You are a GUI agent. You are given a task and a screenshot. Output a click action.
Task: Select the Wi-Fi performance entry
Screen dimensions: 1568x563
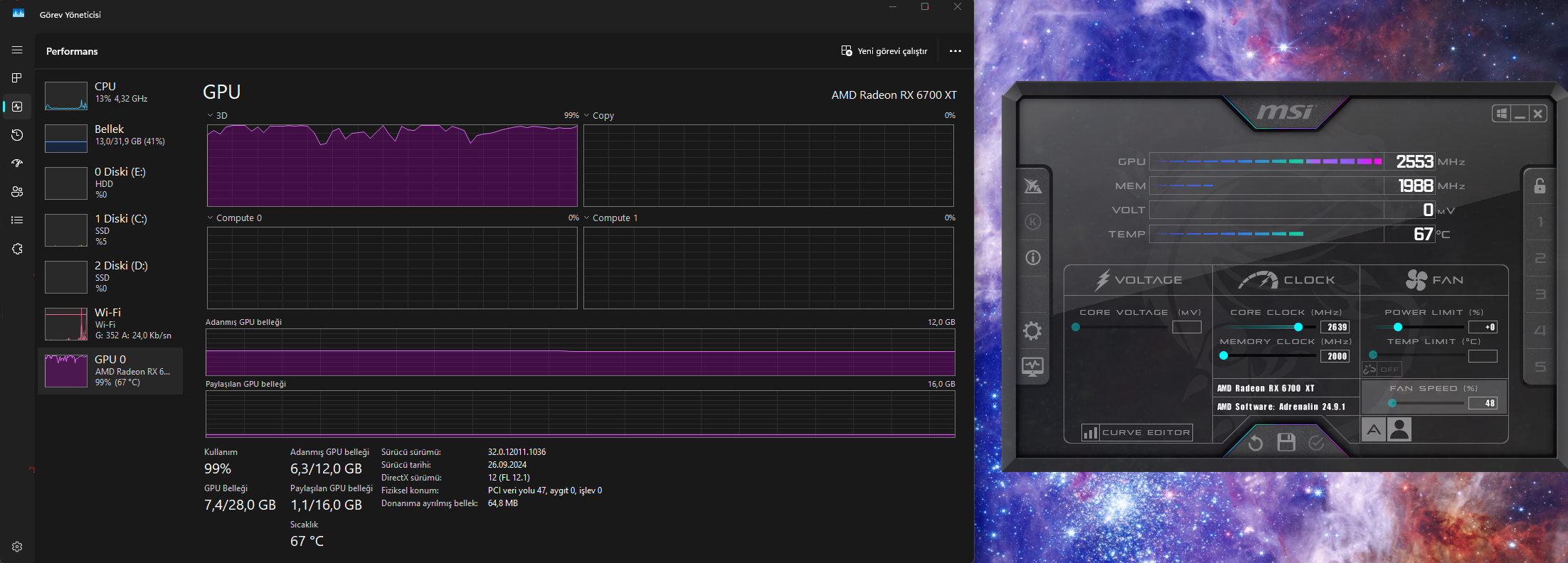[x=110, y=323]
